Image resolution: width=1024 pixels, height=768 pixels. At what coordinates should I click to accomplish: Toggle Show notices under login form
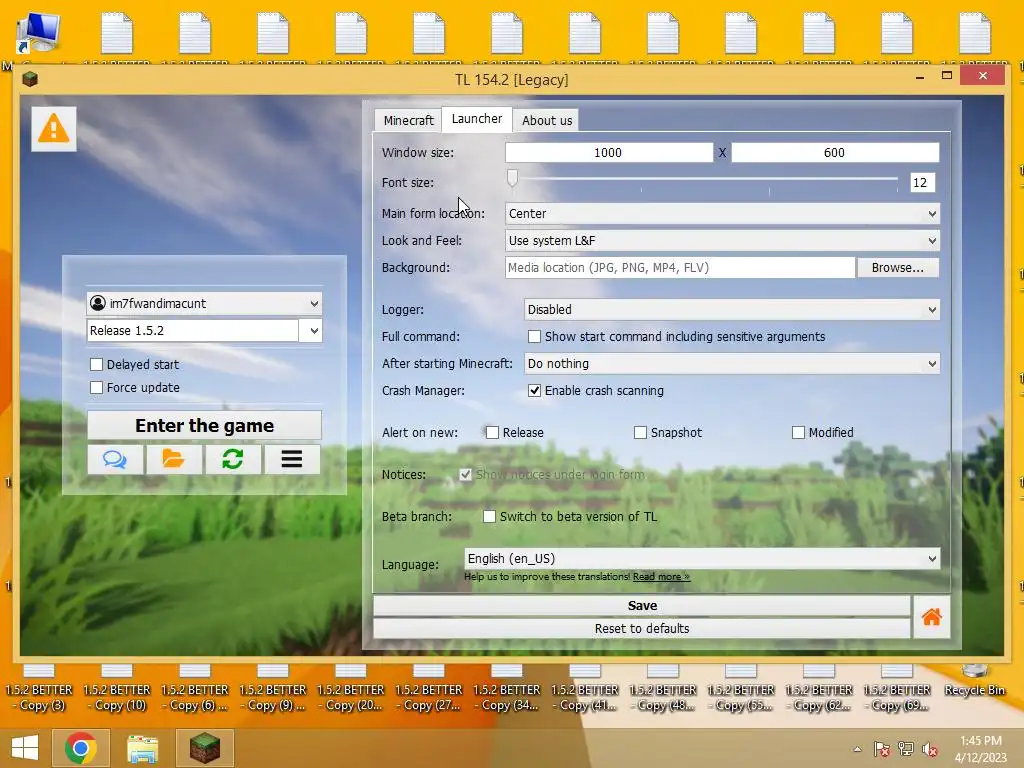pyautogui.click(x=466, y=475)
